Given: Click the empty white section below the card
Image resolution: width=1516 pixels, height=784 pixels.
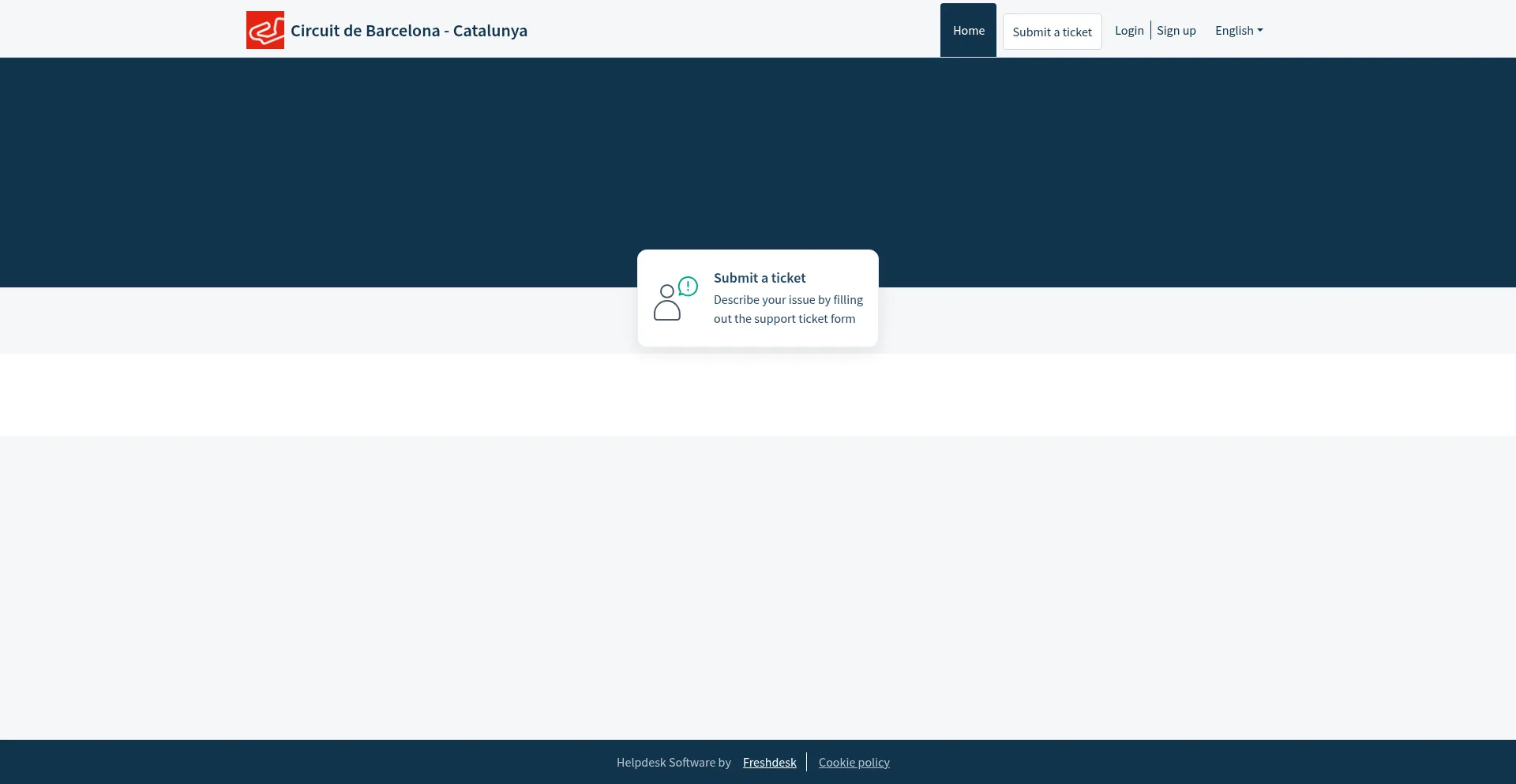Looking at the screenshot, I should [758, 395].
